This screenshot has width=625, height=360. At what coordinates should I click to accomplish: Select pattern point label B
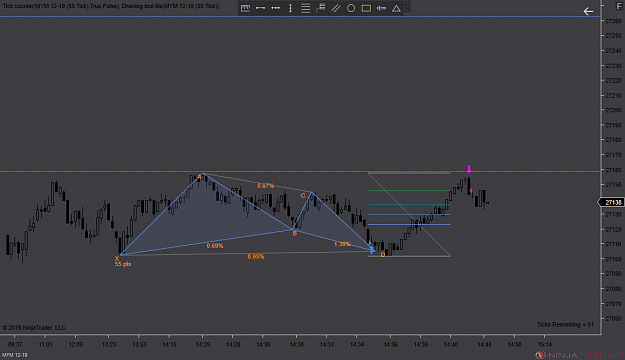pyautogui.click(x=295, y=233)
